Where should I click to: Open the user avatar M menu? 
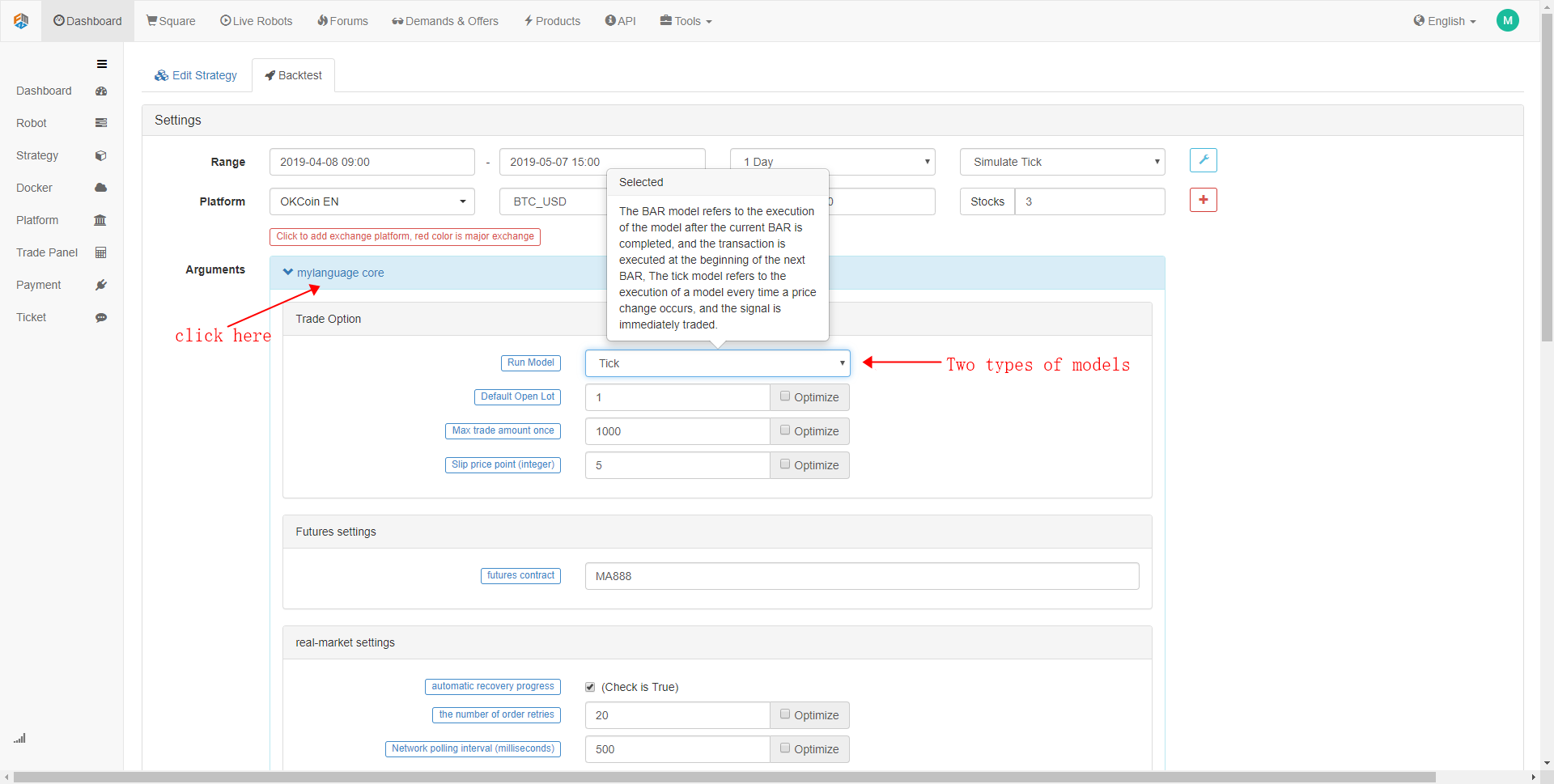tap(1508, 21)
